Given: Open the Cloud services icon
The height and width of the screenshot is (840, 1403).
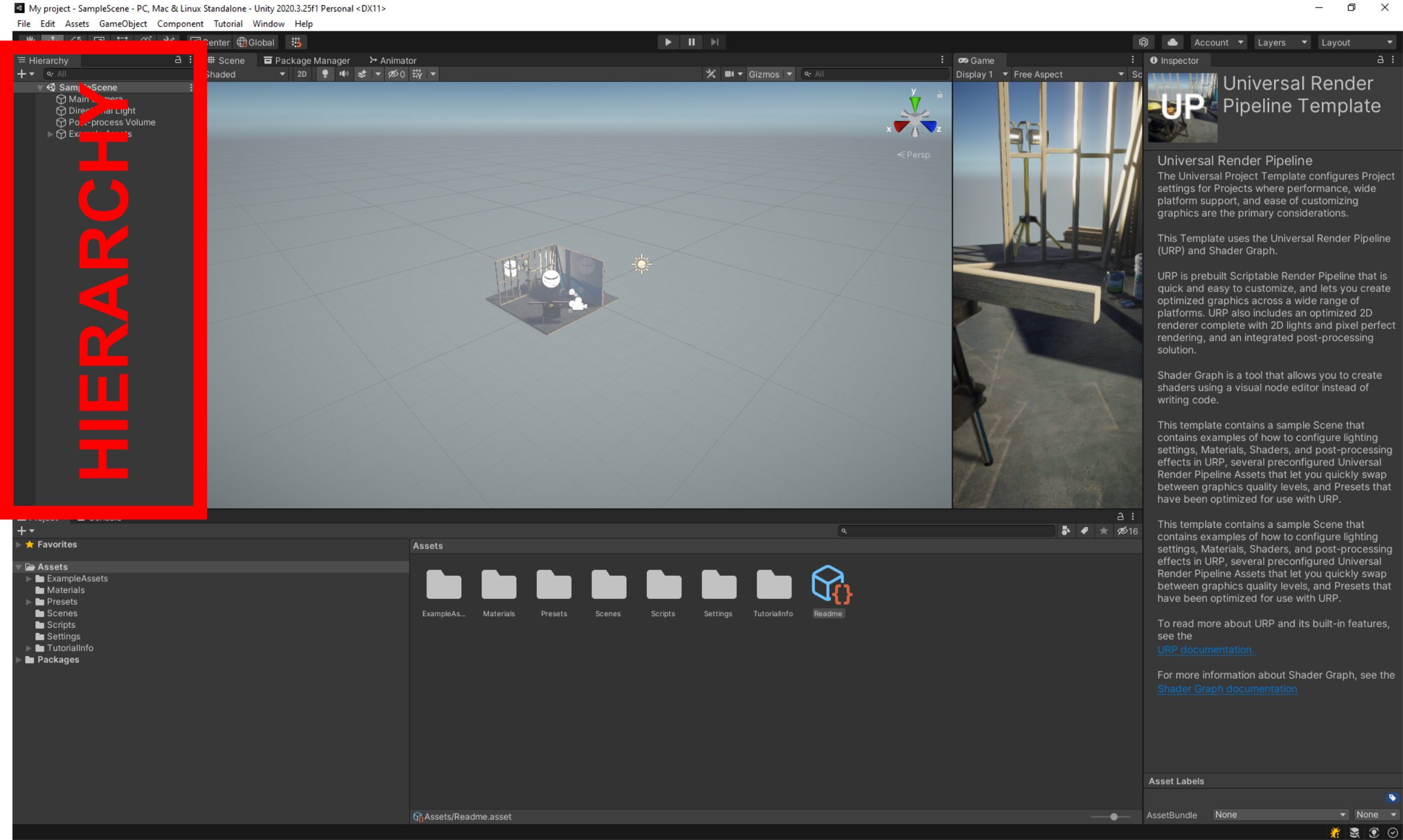Looking at the screenshot, I should [x=1172, y=42].
